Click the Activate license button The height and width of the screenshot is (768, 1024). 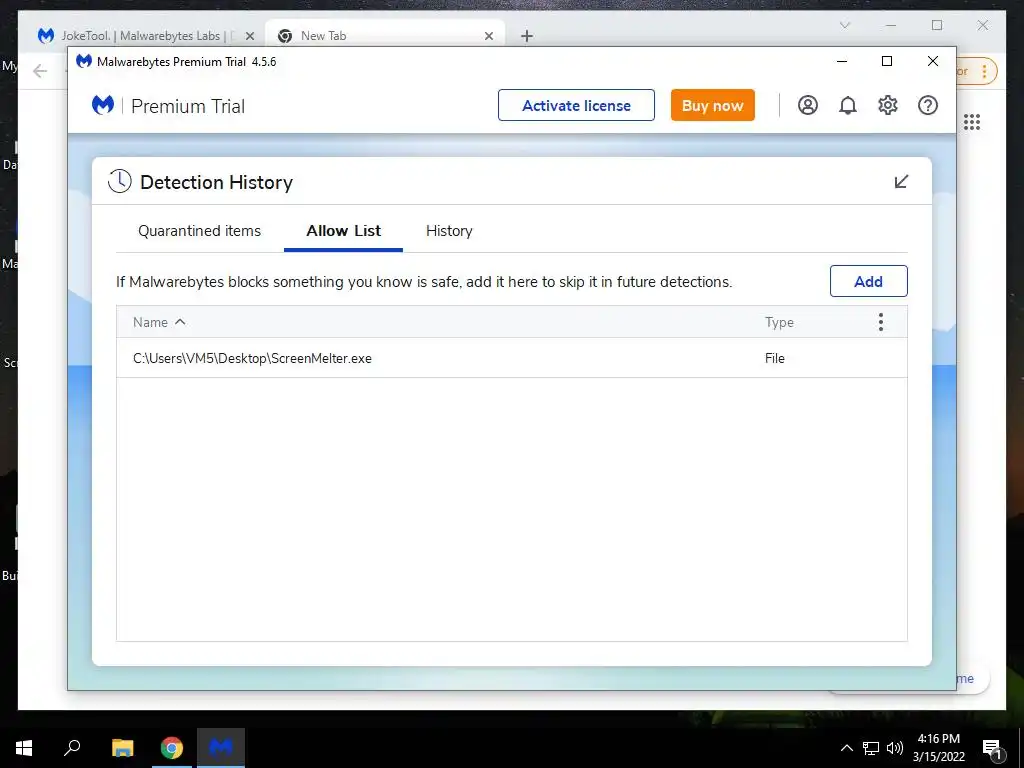(576, 105)
